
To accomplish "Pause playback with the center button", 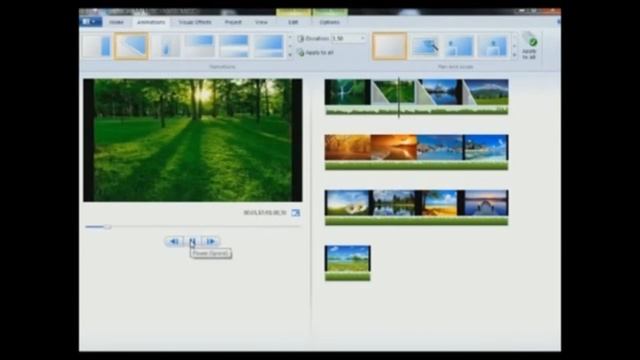I will pos(192,242).
